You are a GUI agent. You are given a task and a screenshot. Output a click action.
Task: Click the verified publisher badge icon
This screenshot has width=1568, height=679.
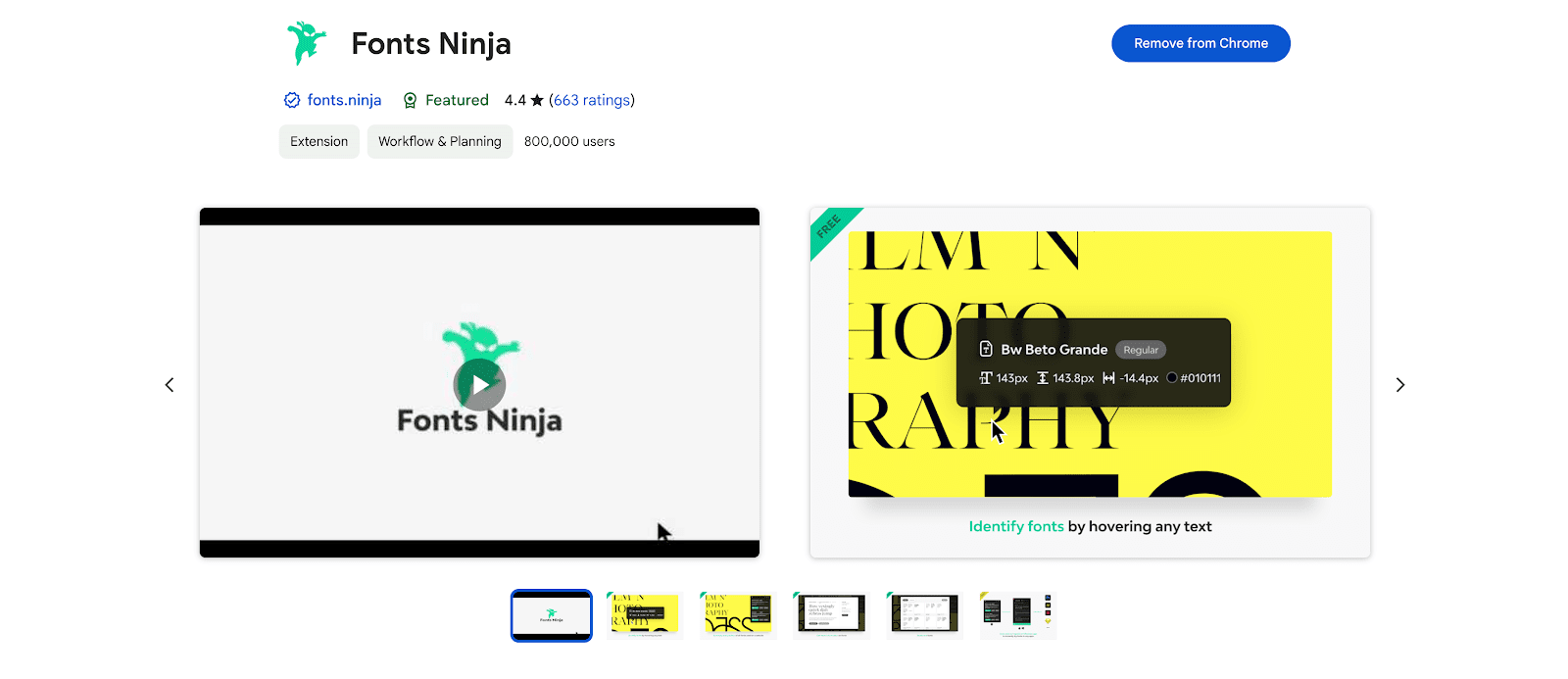pos(292,100)
